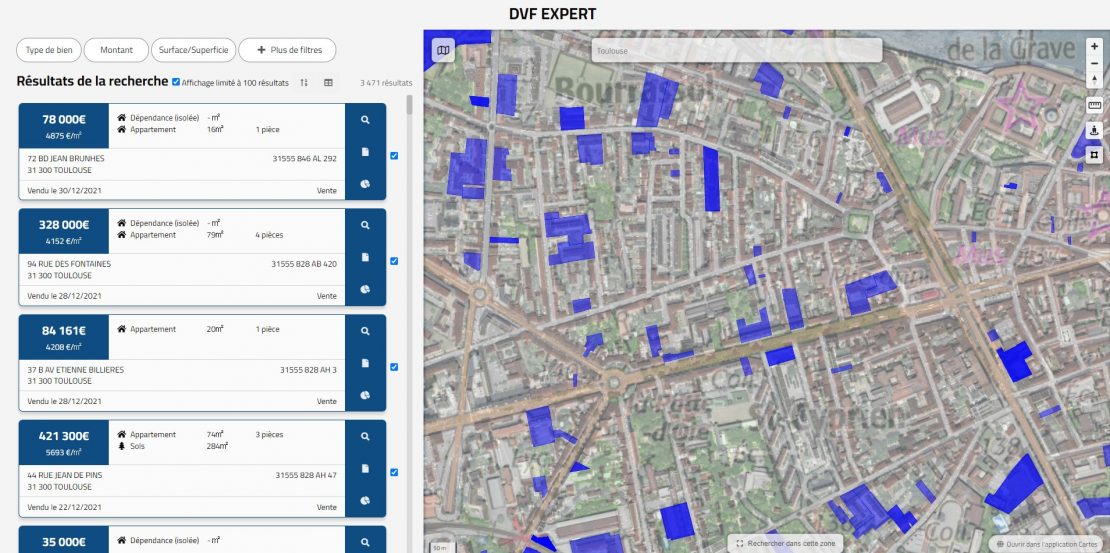Select the 84 161€ price header

(64, 337)
